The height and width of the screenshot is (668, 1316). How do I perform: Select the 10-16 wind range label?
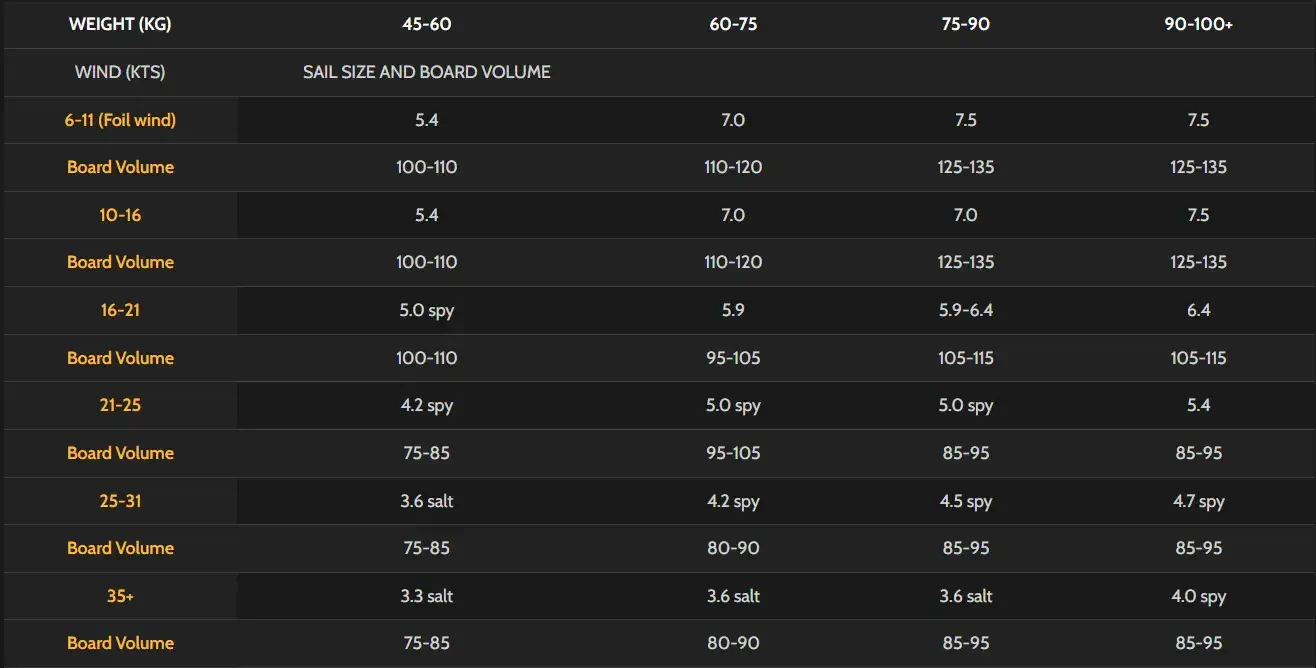(120, 215)
